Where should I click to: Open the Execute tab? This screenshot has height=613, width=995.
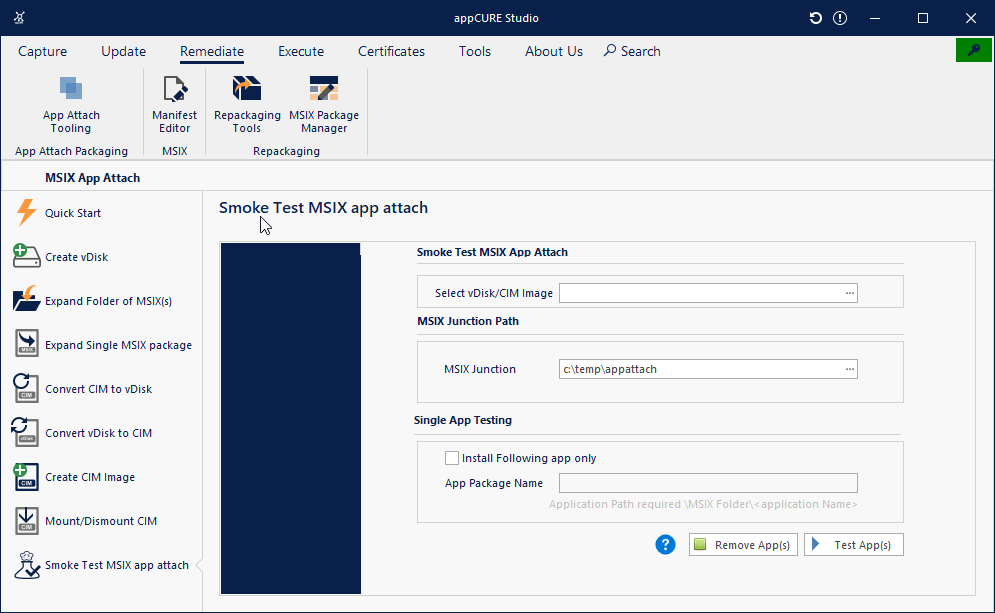click(301, 51)
